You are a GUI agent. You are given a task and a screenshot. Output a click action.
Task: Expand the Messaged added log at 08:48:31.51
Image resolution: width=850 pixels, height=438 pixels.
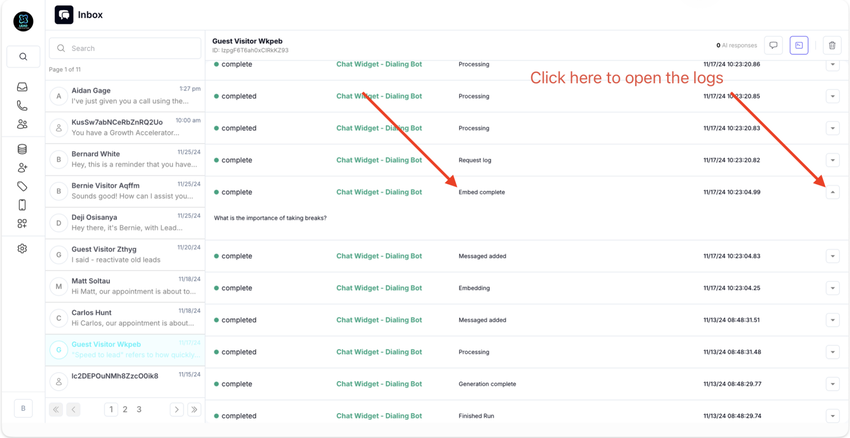click(x=833, y=320)
